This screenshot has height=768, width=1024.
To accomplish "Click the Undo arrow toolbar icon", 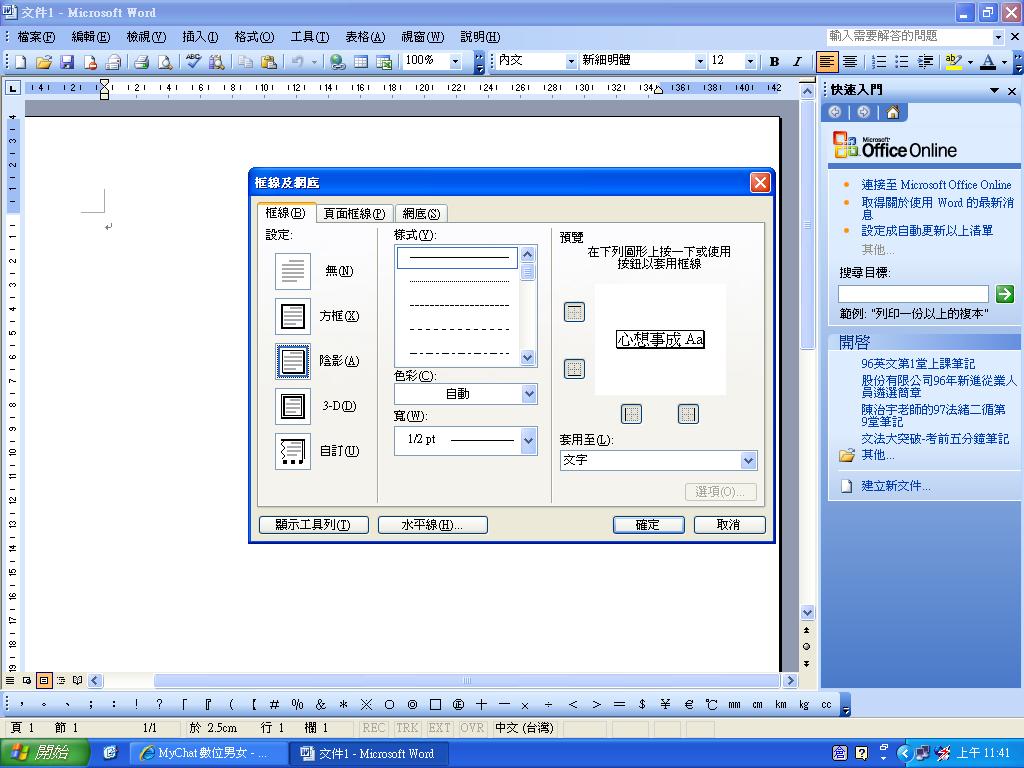I will 298,61.
